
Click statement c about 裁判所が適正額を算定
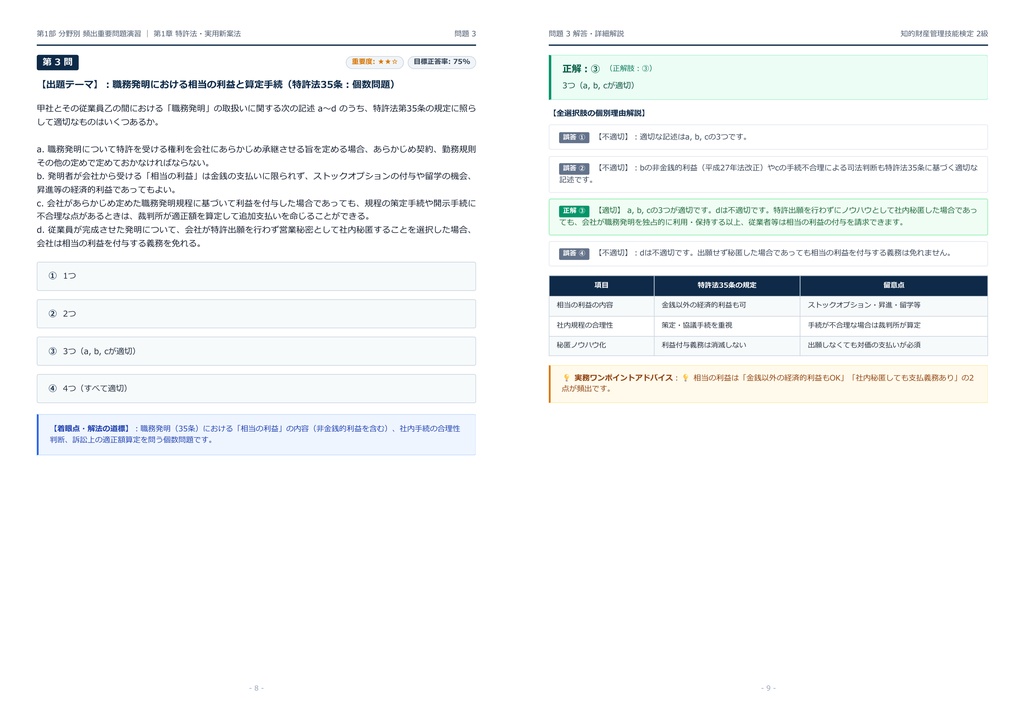[256, 210]
